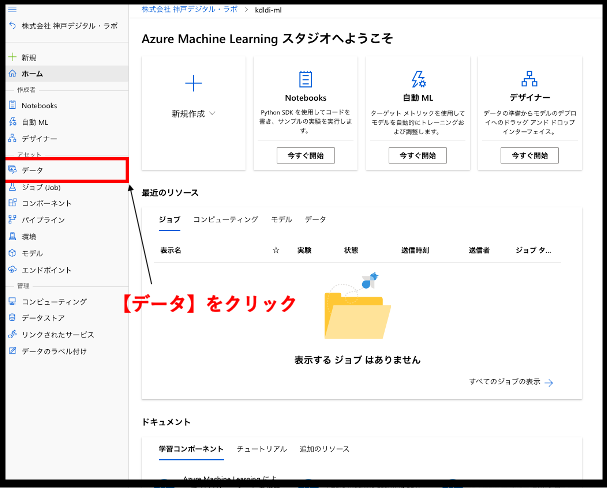Sort by the 送信者 column header

(x=479, y=250)
